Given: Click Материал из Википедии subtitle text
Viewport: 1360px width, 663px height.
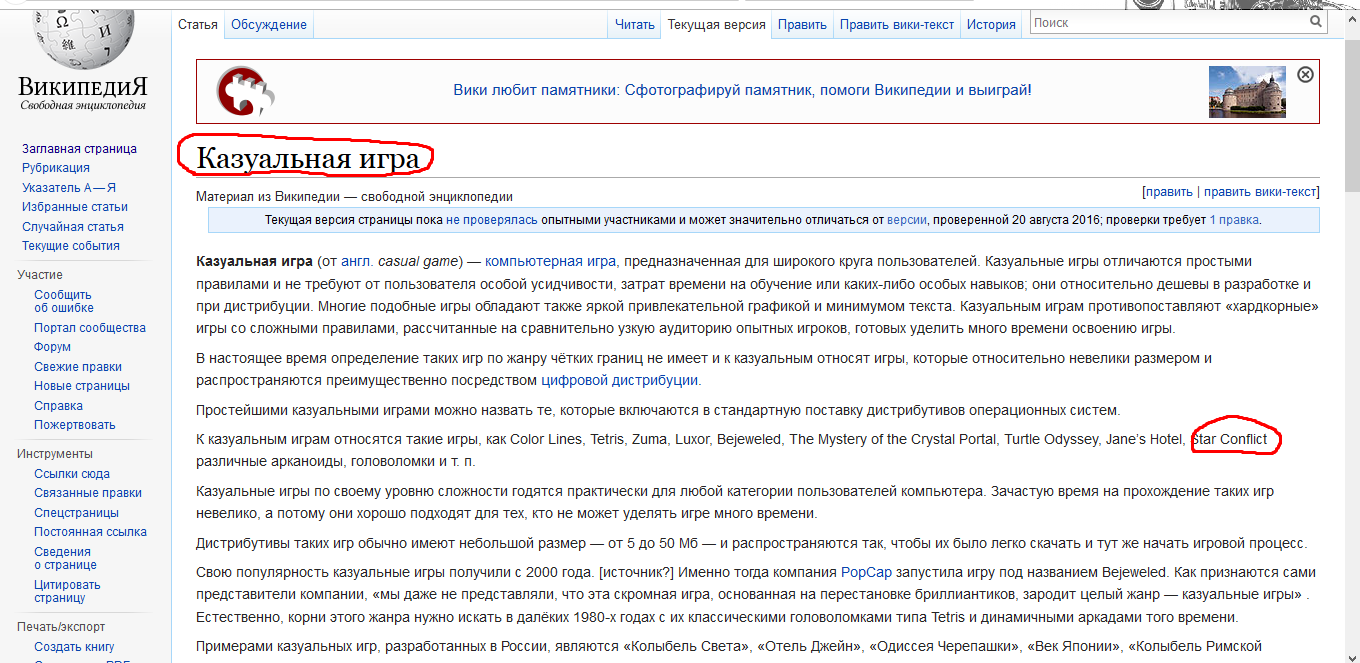Looking at the screenshot, I should [354, 197].
